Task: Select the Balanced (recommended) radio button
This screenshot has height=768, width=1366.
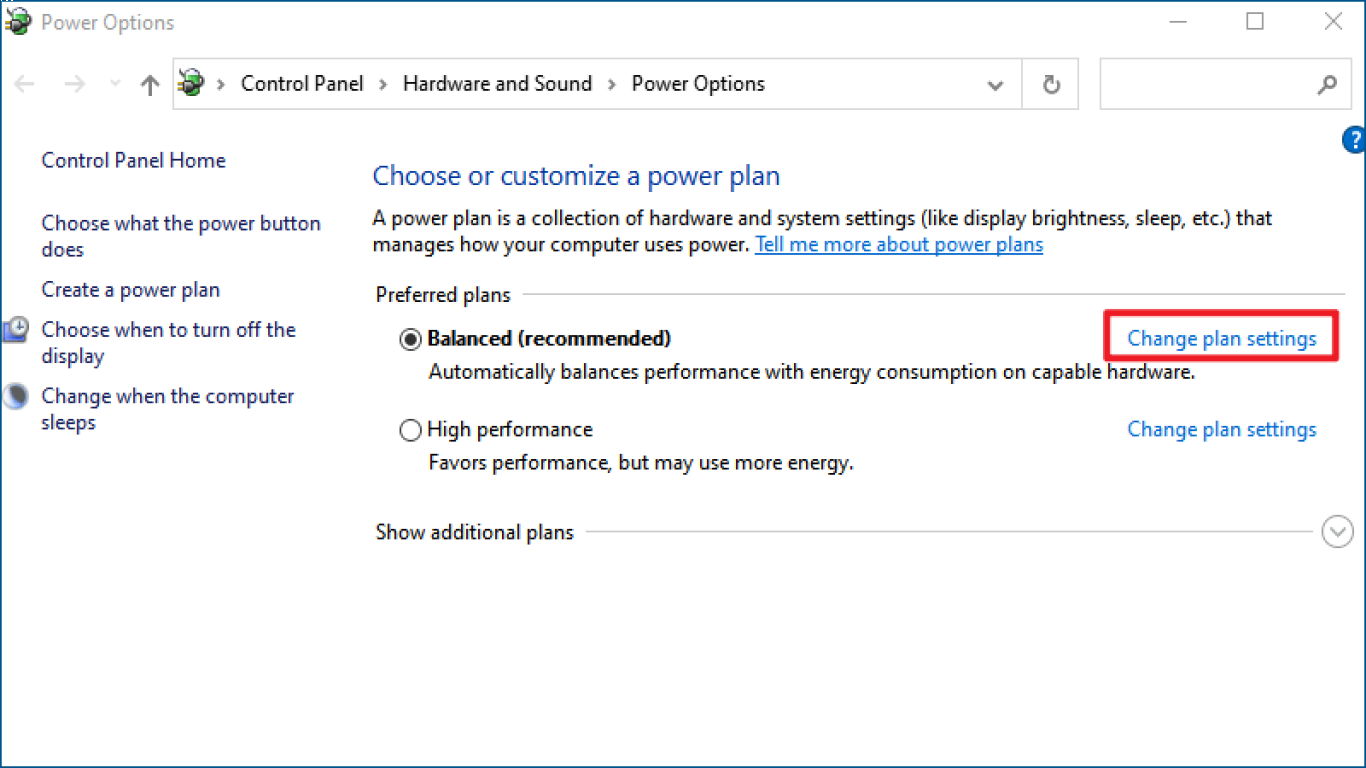Action: pos(410,340)
